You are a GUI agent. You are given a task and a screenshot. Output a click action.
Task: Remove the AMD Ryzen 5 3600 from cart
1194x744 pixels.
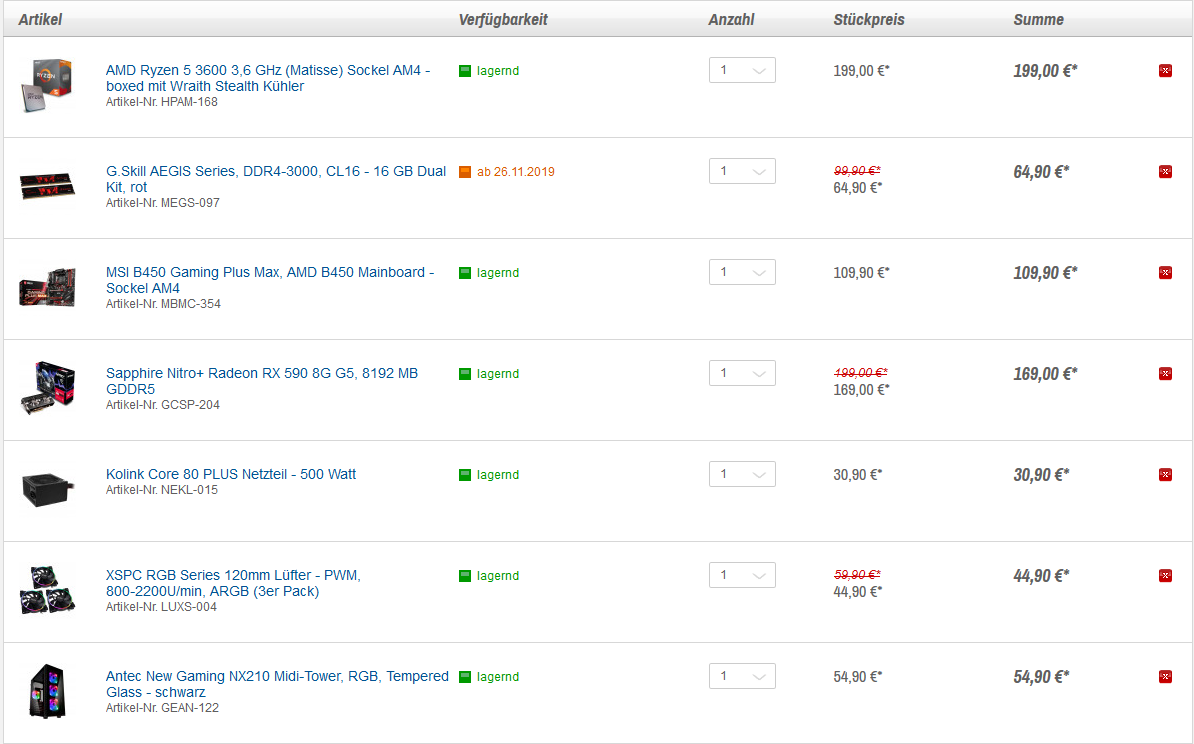[1165, 71]
